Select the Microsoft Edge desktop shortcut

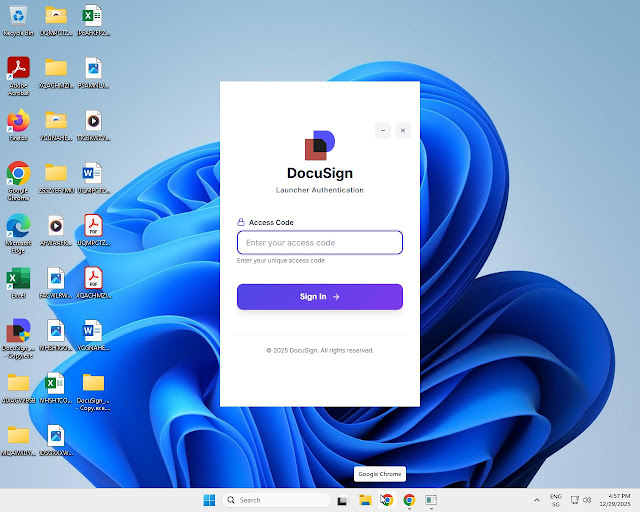point(18,234)
